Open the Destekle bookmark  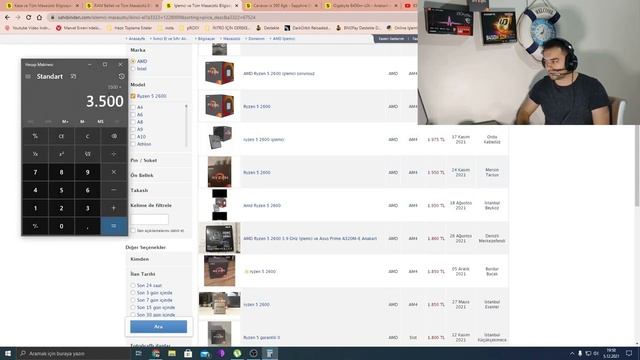tap(267, 28)
